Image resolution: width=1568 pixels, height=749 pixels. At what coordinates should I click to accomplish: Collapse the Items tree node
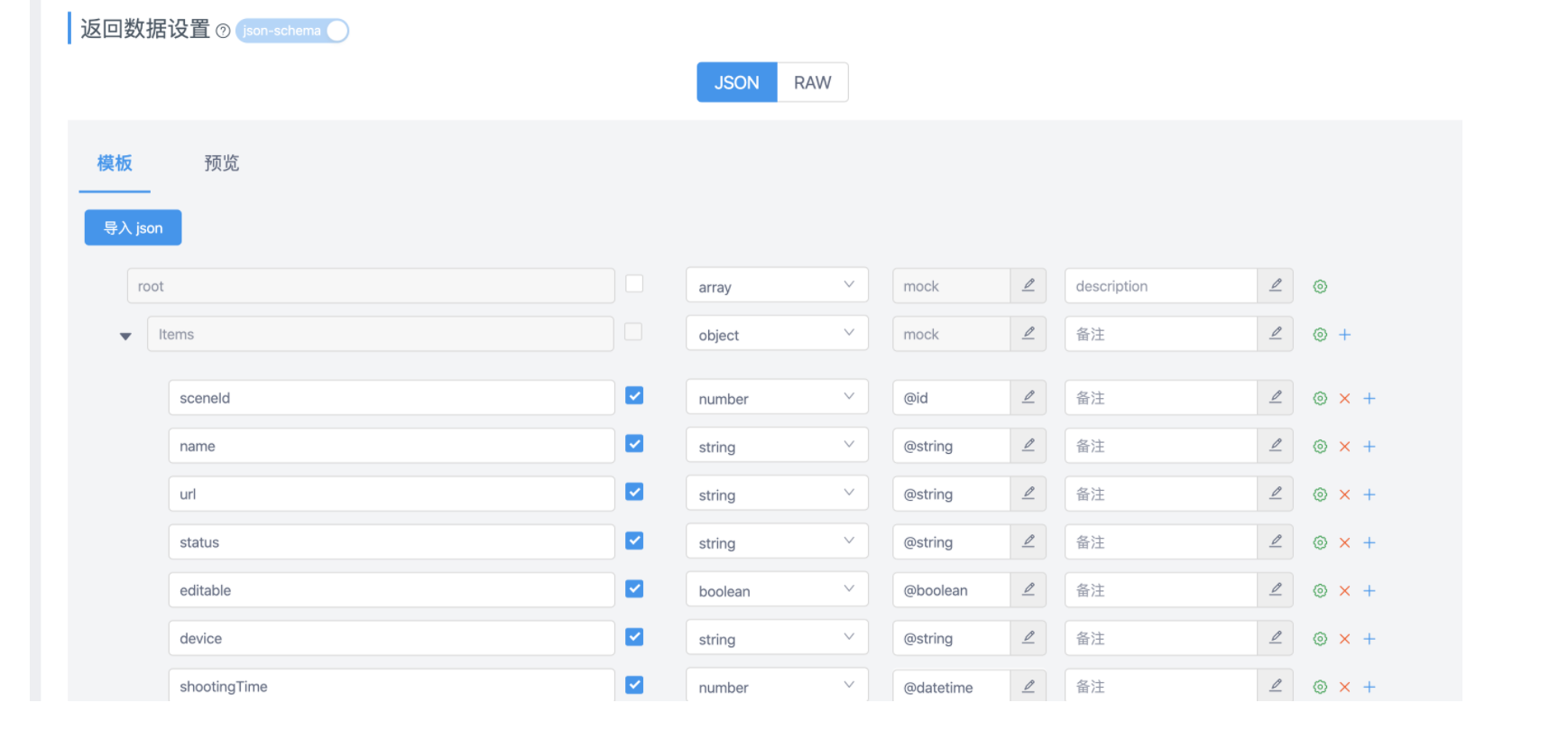click(125, 336)
